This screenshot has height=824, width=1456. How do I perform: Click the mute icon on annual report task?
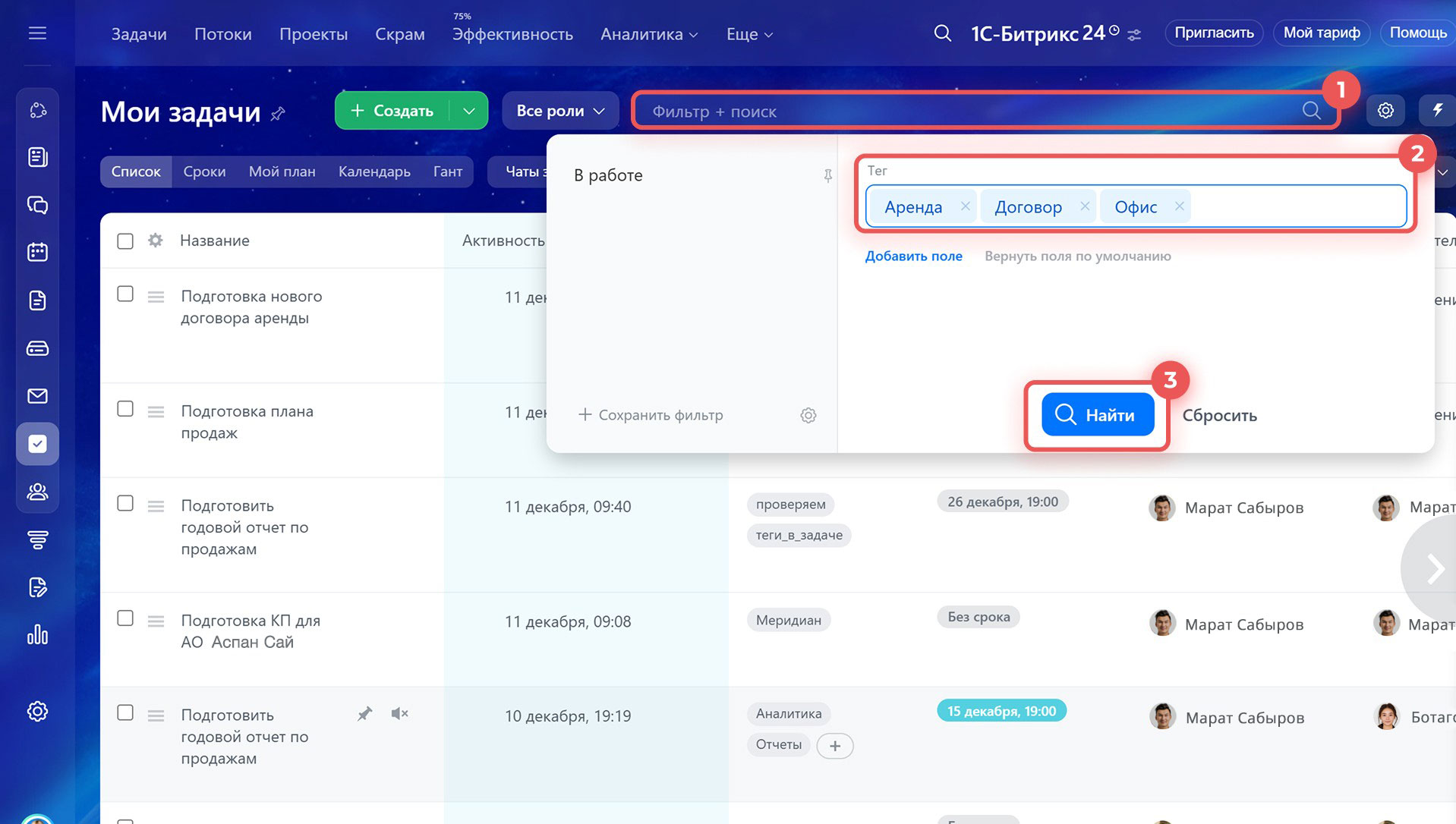399,713
